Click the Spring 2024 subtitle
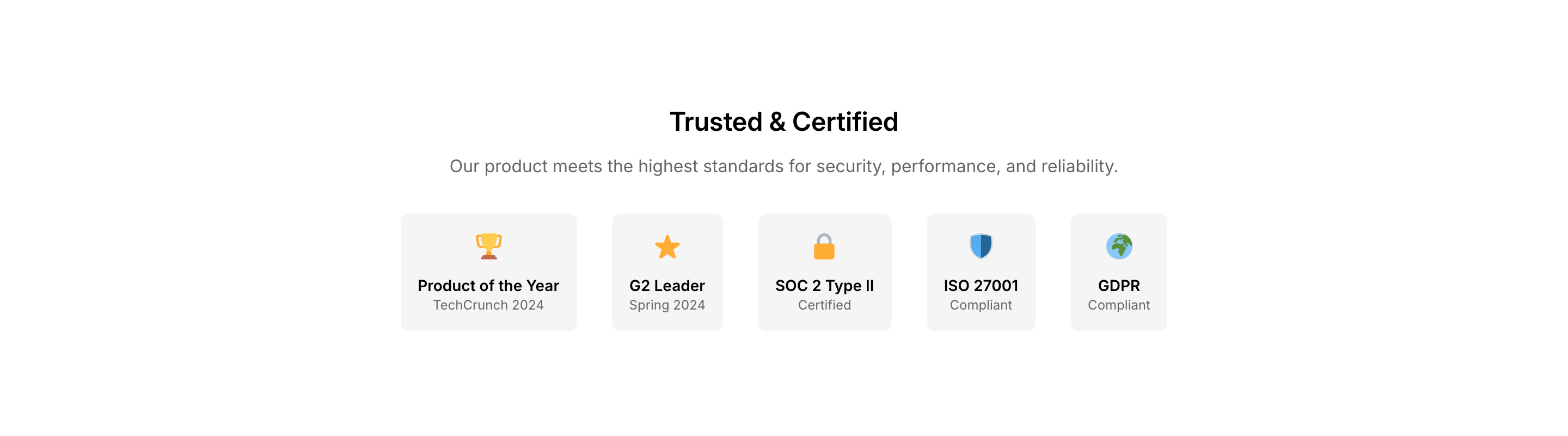 coord(667,305)
